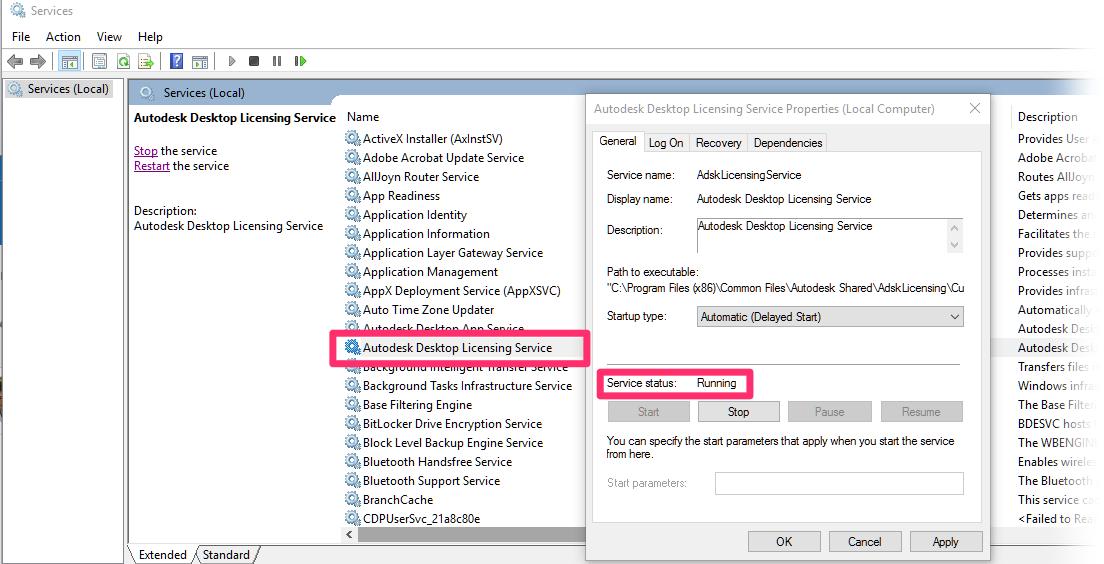Click the Description column header

point(1048,117)
